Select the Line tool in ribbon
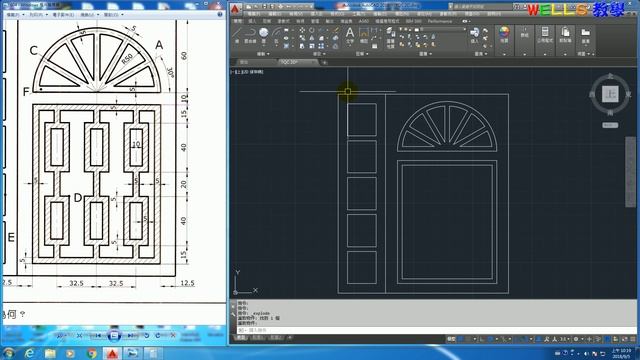 237,35
